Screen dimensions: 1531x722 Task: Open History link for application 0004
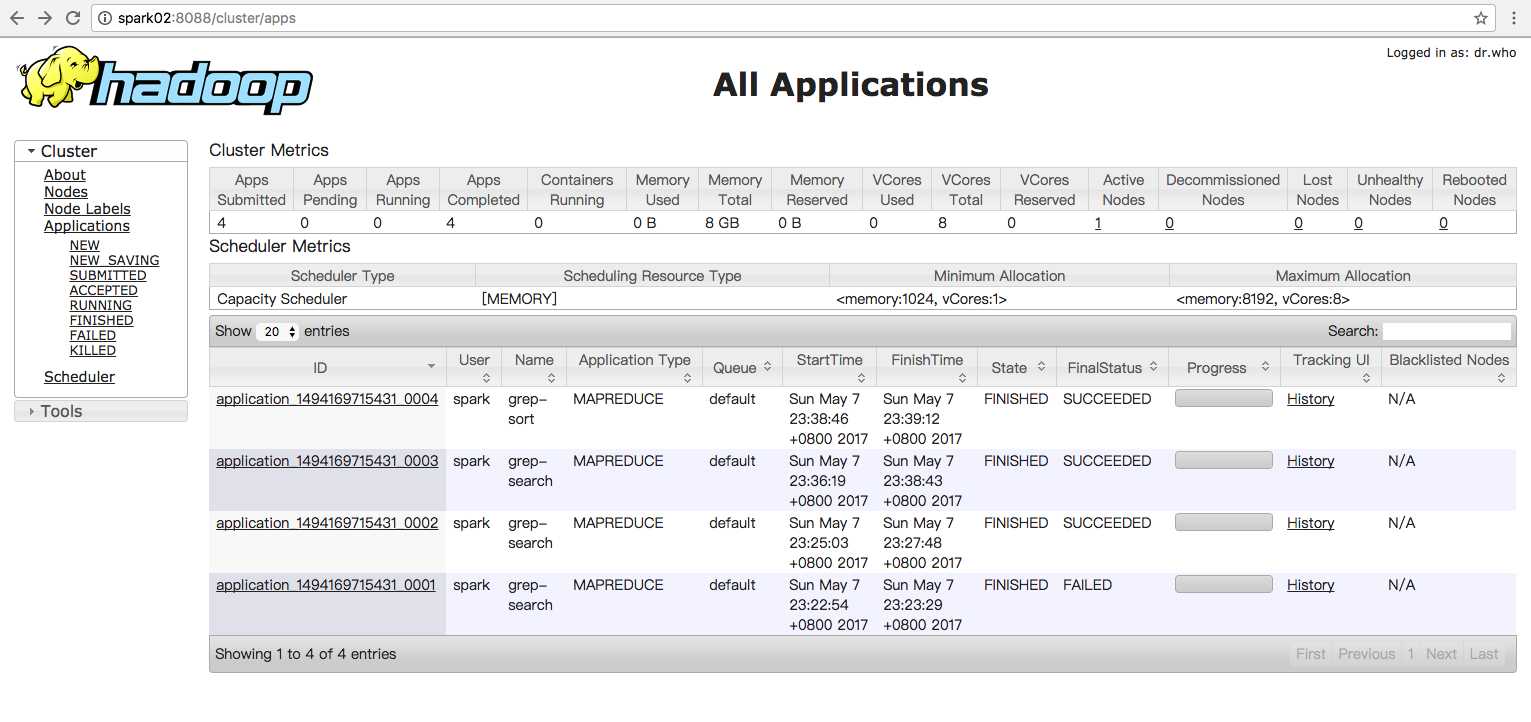point(1311,399)
